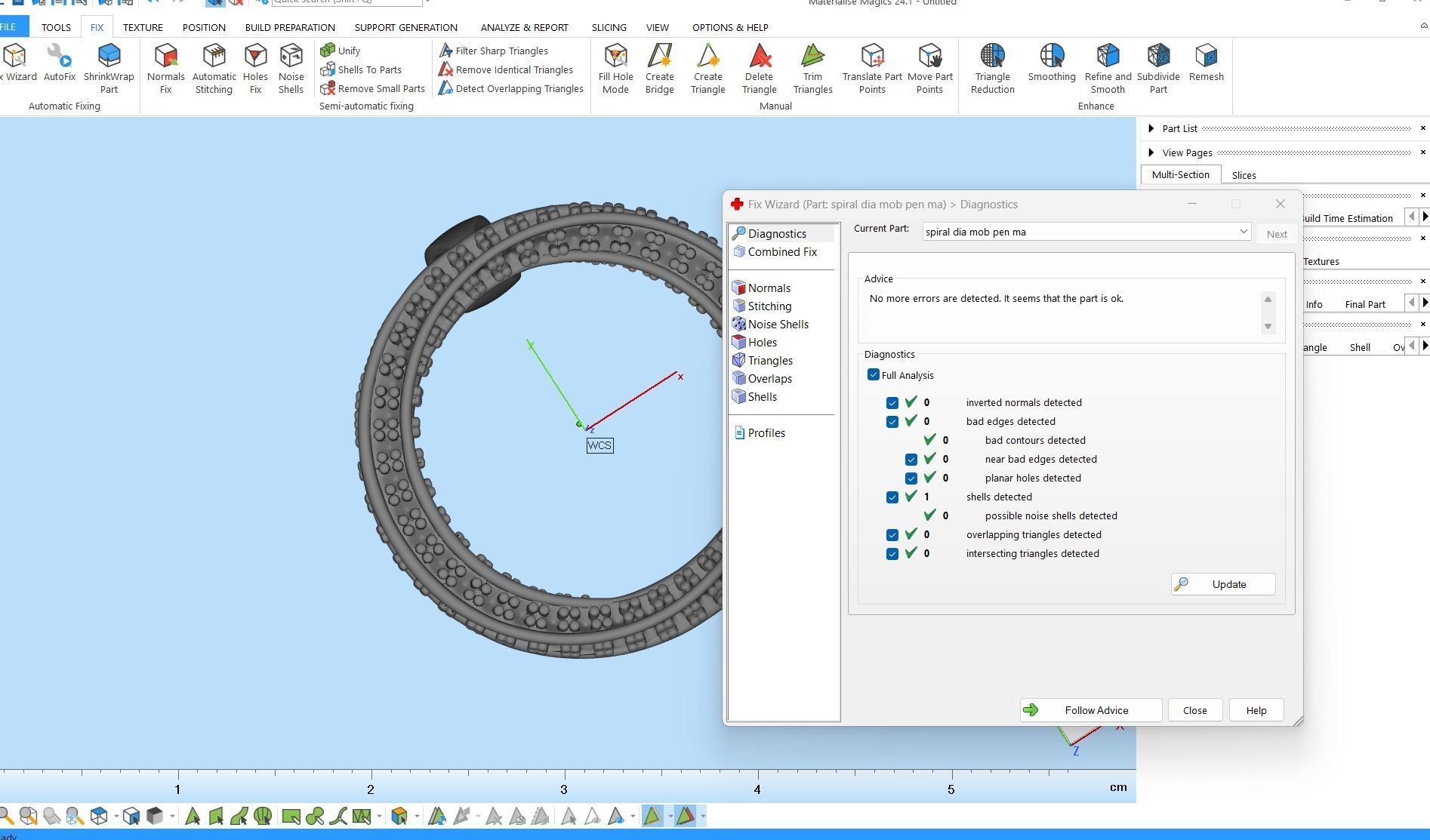
Task: Click Remove Identical Triangles
Action: 506,69
